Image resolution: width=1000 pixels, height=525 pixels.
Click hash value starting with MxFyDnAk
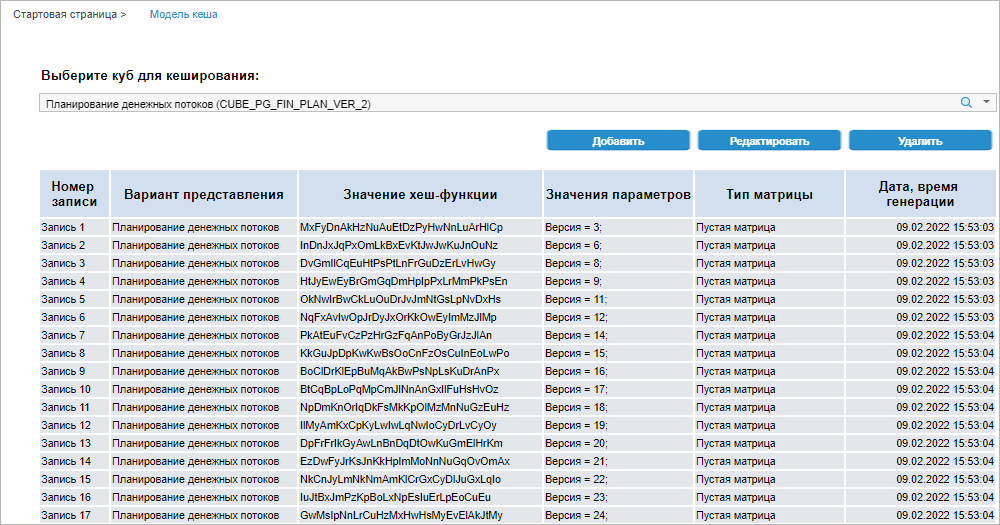401,227
